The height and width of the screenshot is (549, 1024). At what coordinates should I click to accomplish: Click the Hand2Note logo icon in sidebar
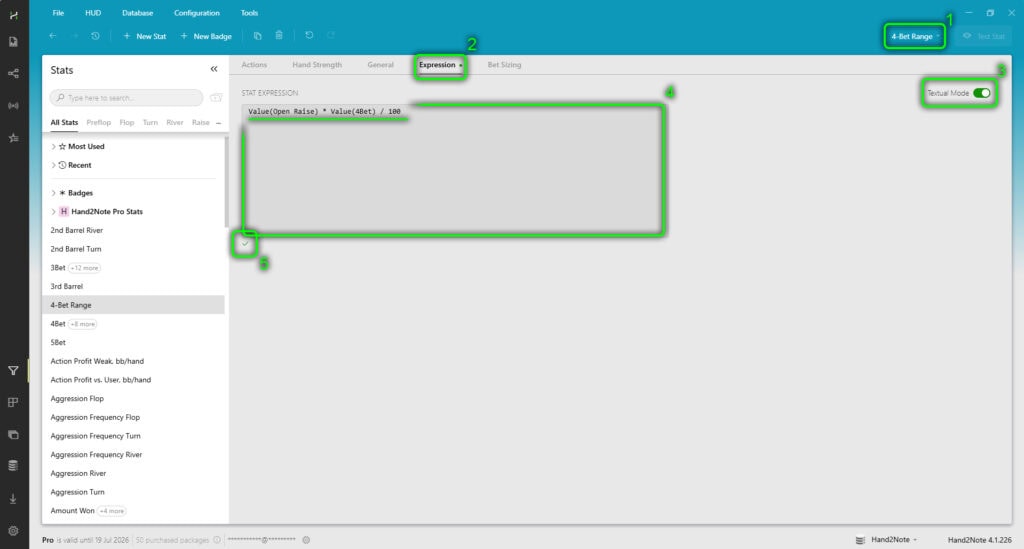pos(13,15)
